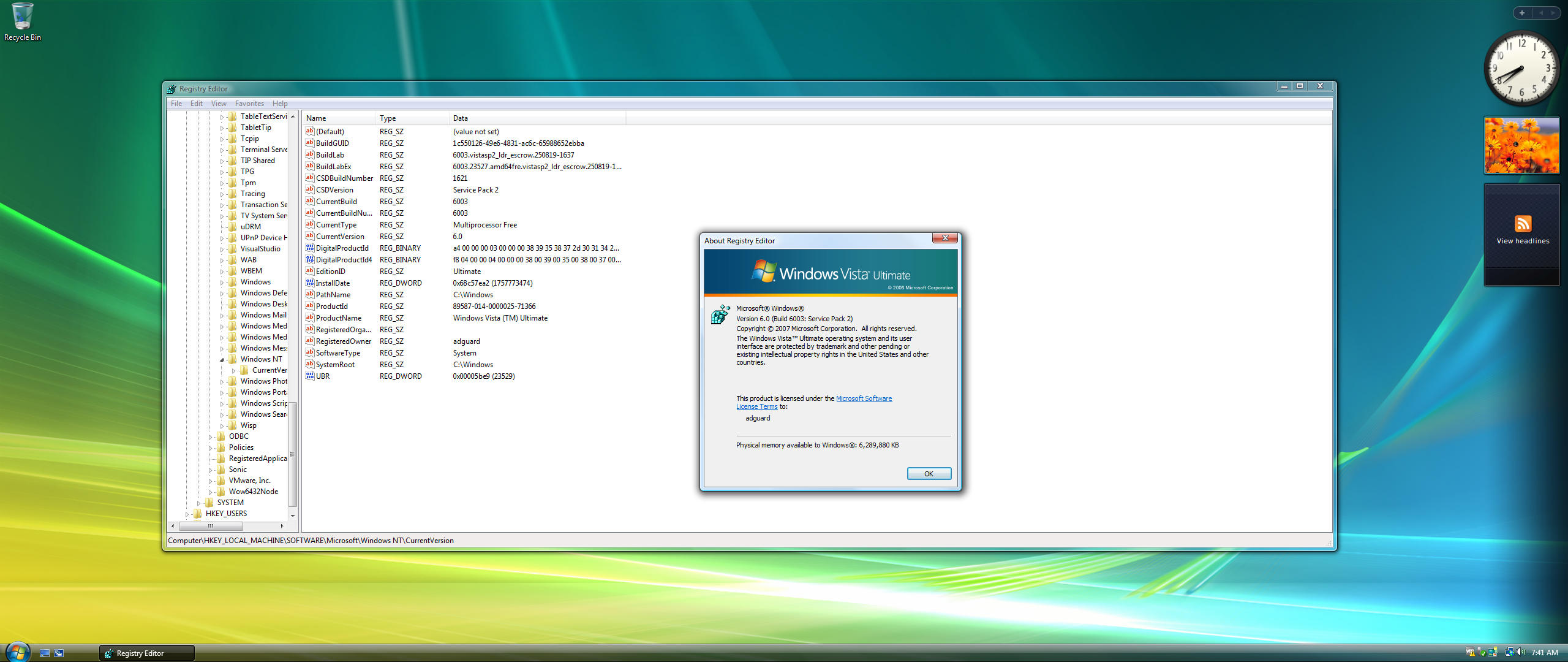The image size is (1568, 662).
Task: Click the Type column header
Action: coord(412,118)
